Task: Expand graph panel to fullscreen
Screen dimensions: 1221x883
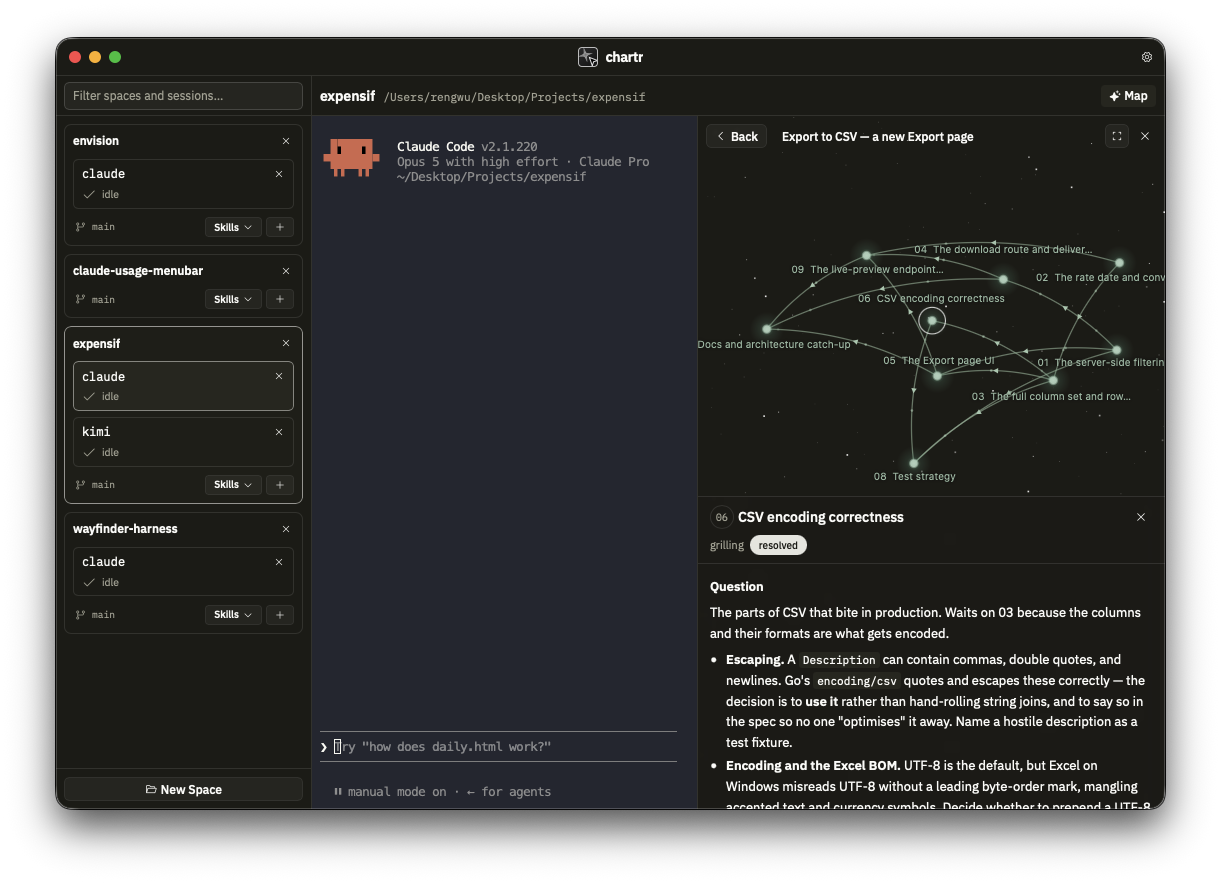Action: 1117,136
